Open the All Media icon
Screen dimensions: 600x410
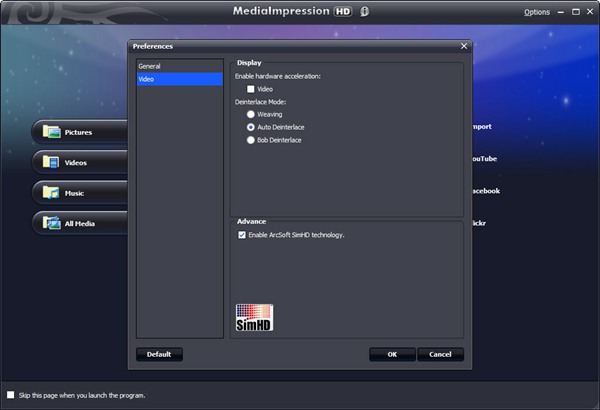point(51,223)
